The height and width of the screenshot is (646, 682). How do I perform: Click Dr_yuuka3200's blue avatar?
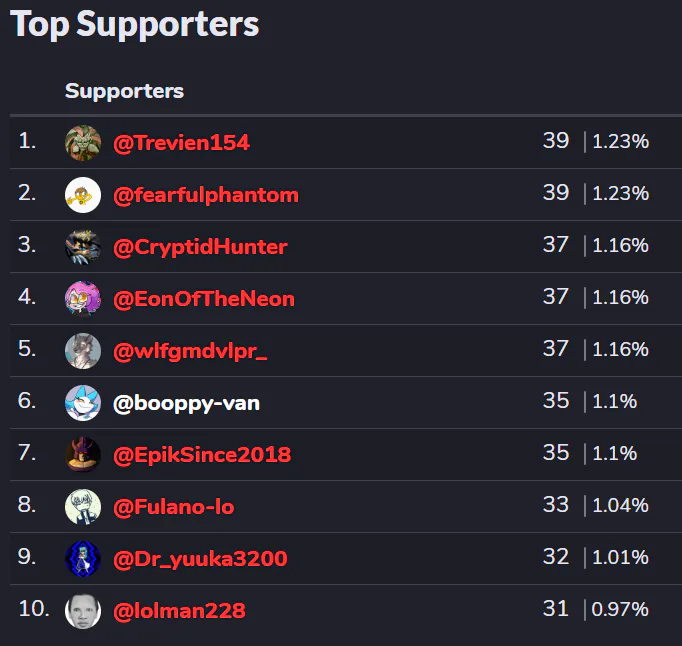(83, 559)
